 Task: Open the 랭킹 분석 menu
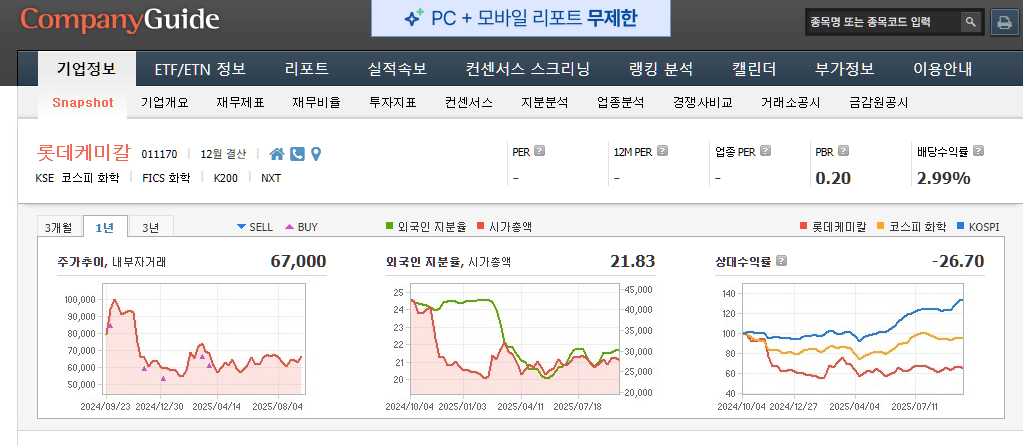click(x=661, y=69)
